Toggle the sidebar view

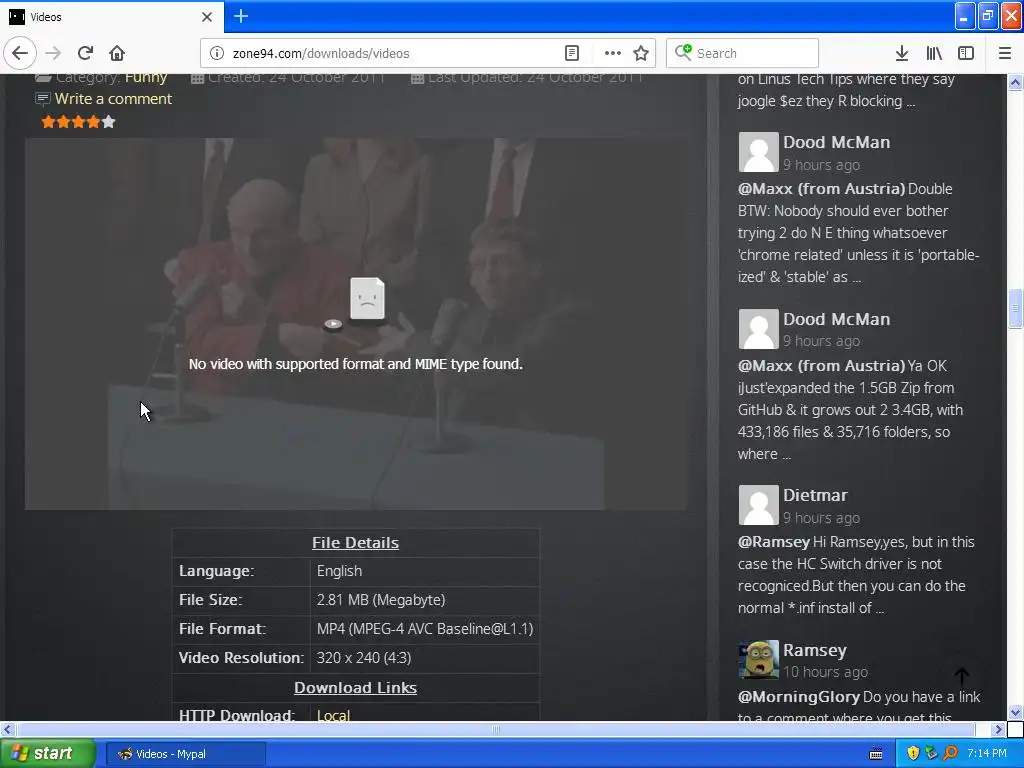coord(966,53)
